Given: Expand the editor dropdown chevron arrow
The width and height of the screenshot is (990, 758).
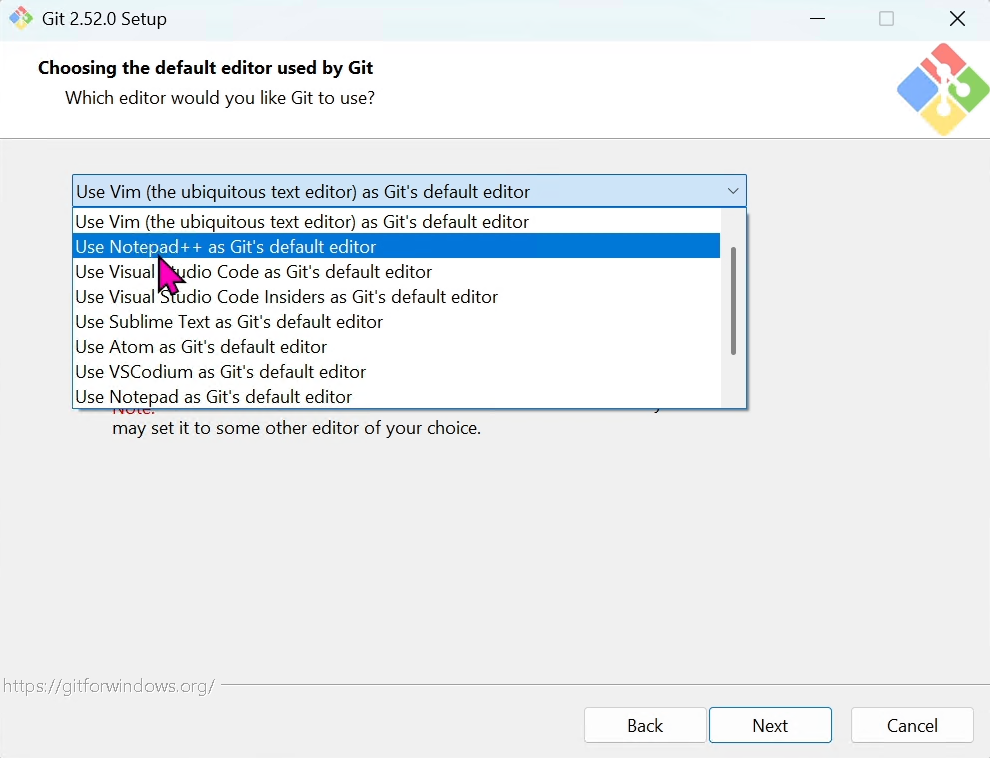Looking at the screenshot, I should 733,191.
